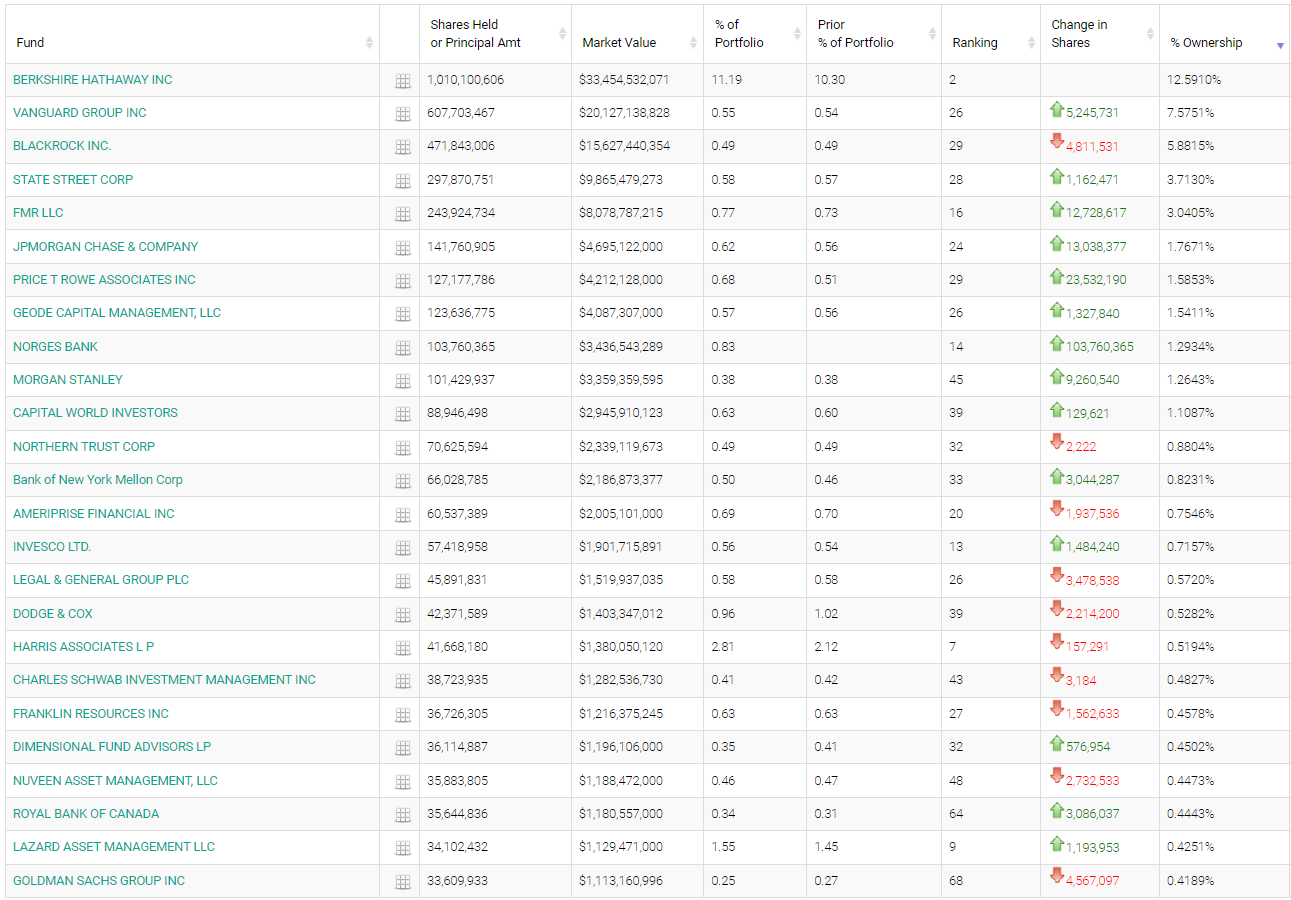Open grid icon for Royal Bank of Canada
This screenshot has height=900, width=1291.
coord(403,815)
